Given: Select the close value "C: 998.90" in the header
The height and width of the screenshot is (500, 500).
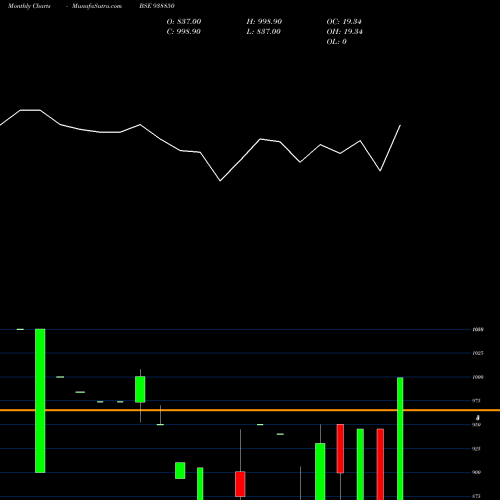Looking at the screenshot, I should pos(184,32).
